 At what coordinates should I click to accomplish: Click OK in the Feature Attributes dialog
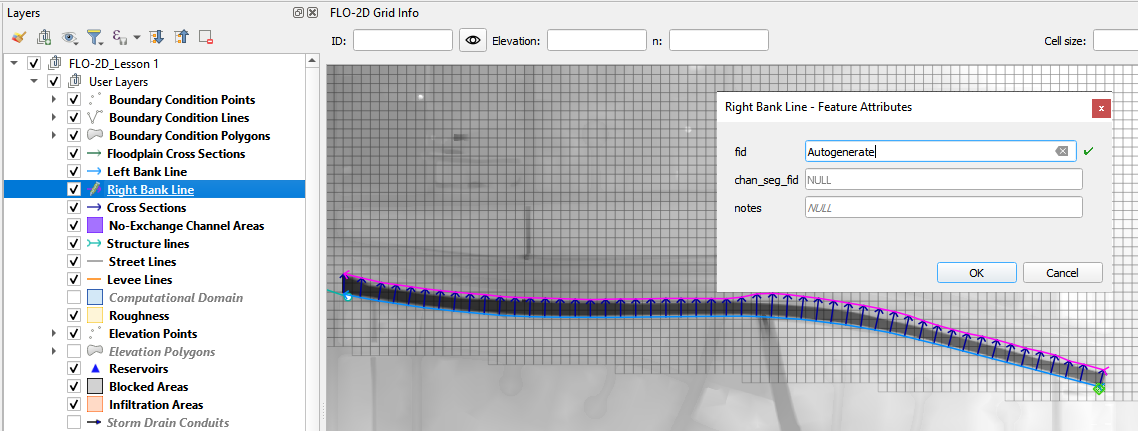point(976,273)
